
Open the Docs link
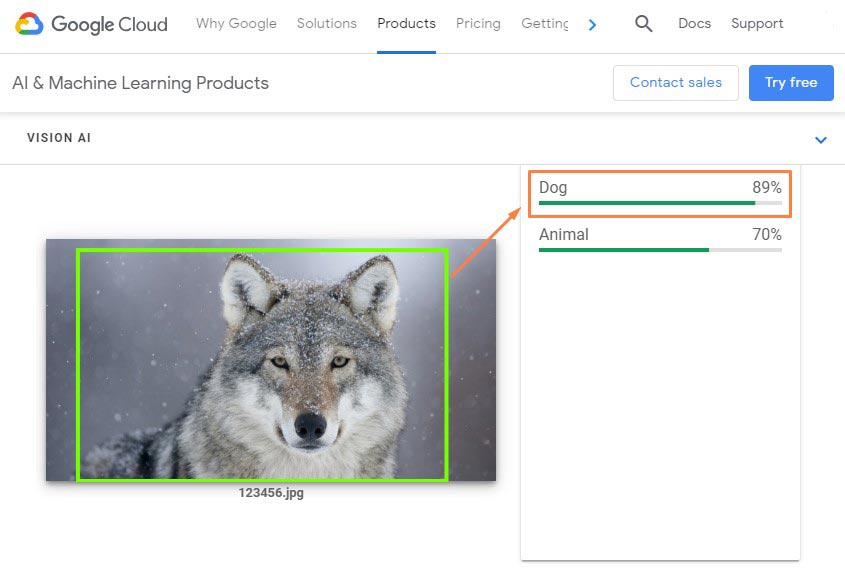click(x=694, y=23)
